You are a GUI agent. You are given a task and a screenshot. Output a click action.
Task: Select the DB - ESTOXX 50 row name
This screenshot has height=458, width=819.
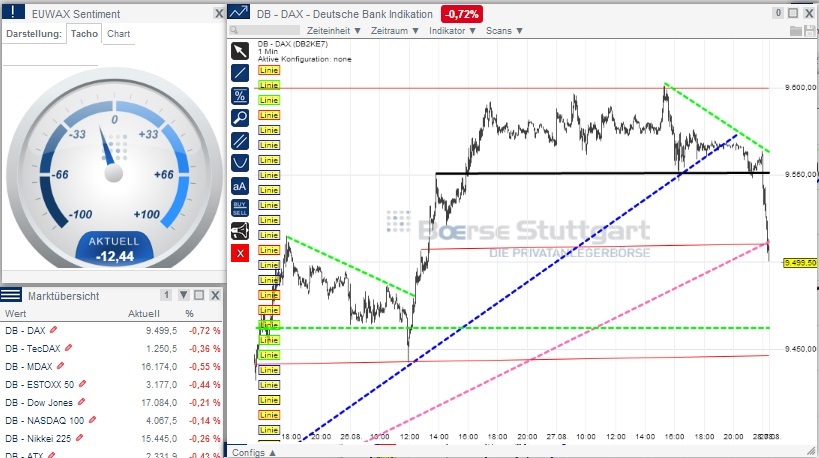pos(40,384)
